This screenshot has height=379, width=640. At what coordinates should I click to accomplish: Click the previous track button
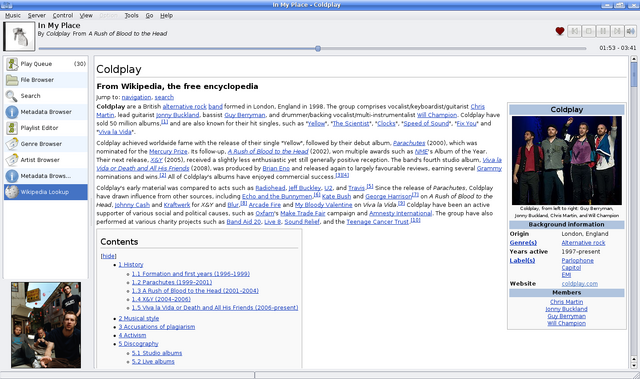tap(574, 31)
